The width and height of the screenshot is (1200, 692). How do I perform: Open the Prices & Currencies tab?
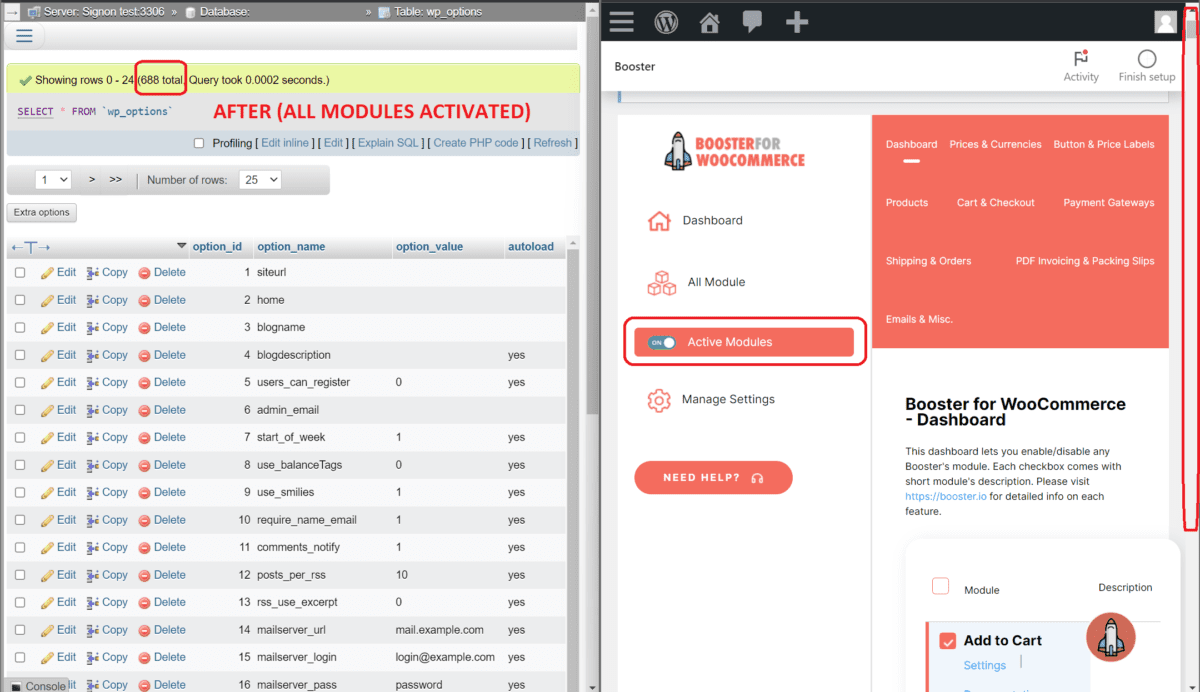coord(995,144)
